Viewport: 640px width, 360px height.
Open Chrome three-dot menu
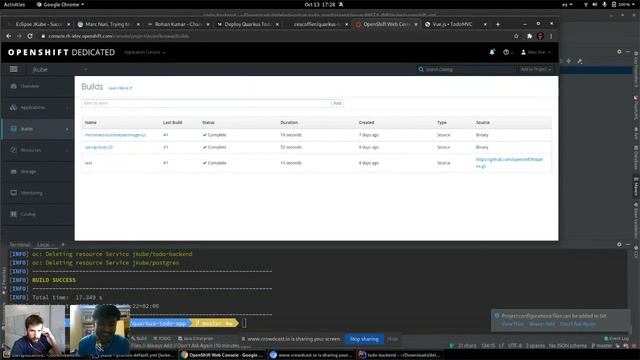pos(551,36)
